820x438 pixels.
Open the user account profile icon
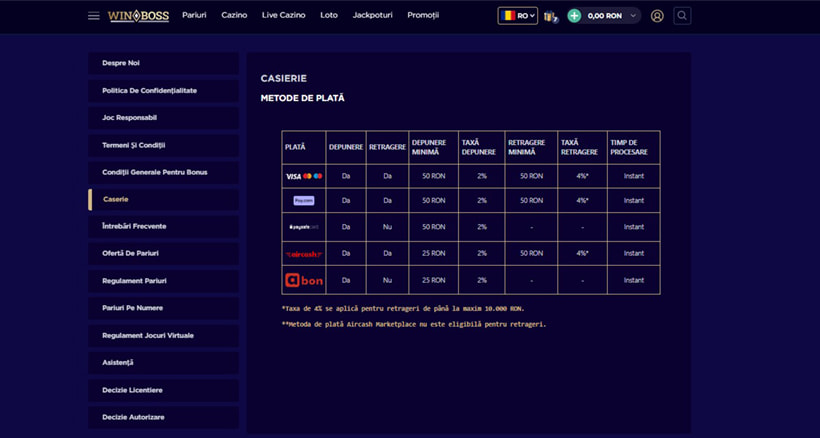(657, 16)
